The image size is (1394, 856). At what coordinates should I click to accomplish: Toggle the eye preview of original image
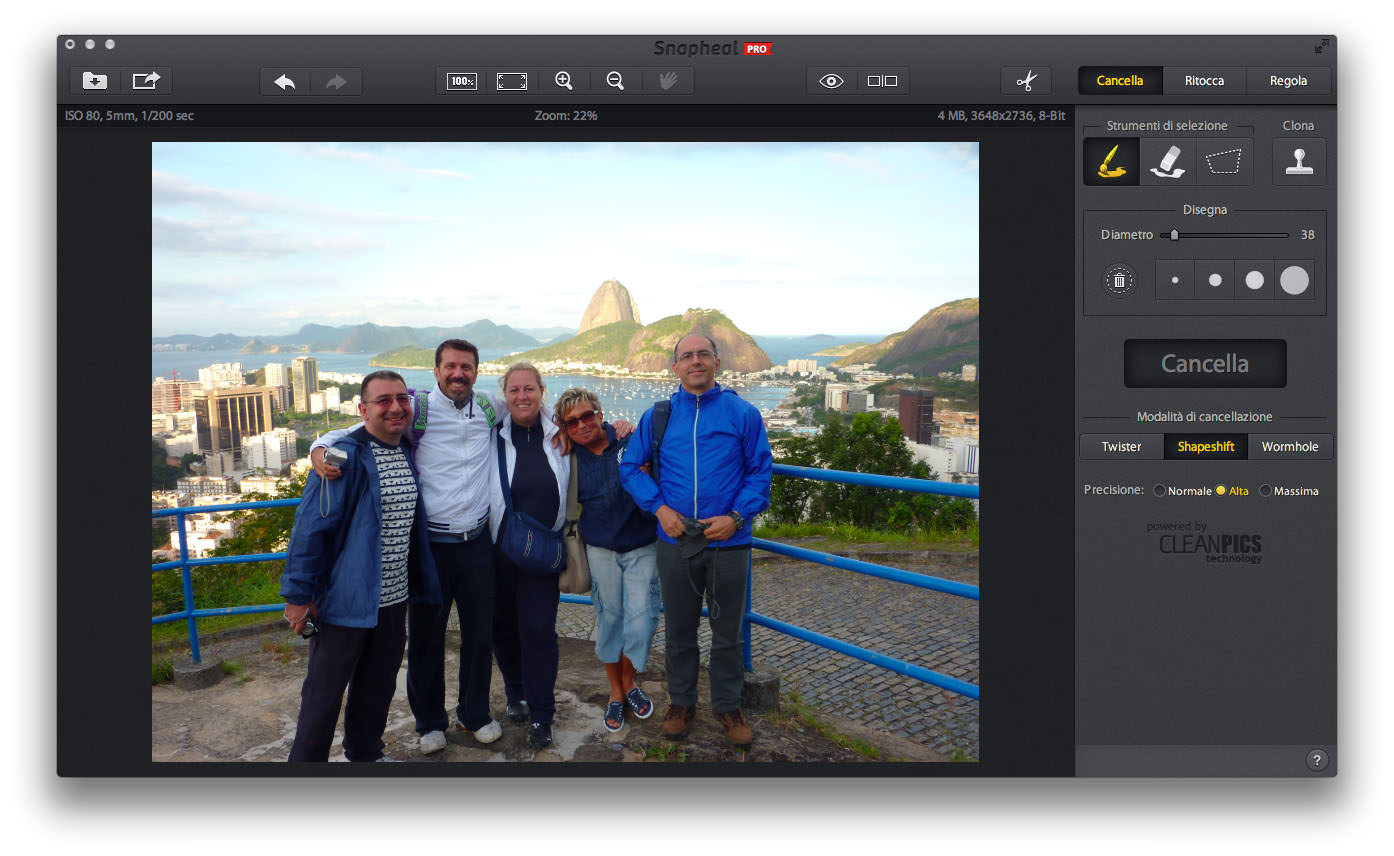coord(832,81)
